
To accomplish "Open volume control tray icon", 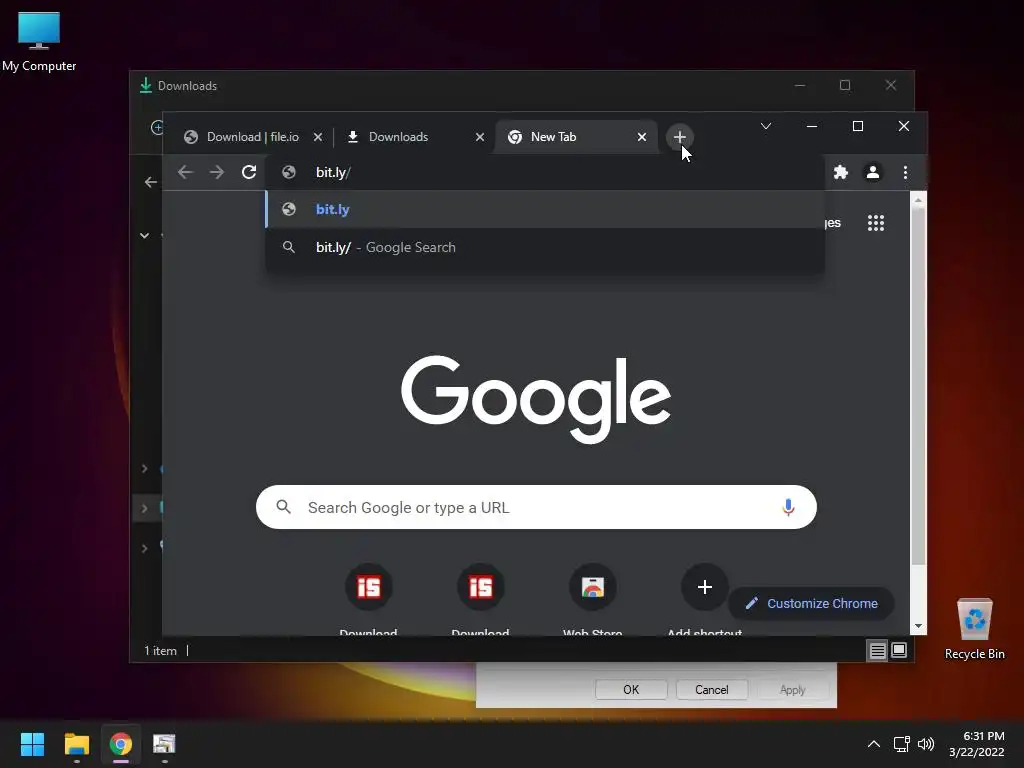I will 925,744.
